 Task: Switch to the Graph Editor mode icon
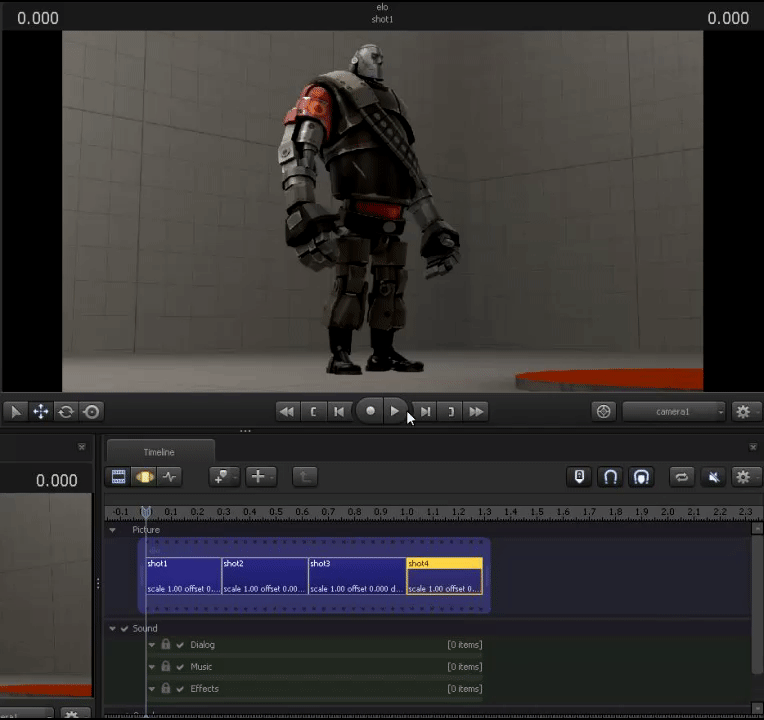(170, 477)
